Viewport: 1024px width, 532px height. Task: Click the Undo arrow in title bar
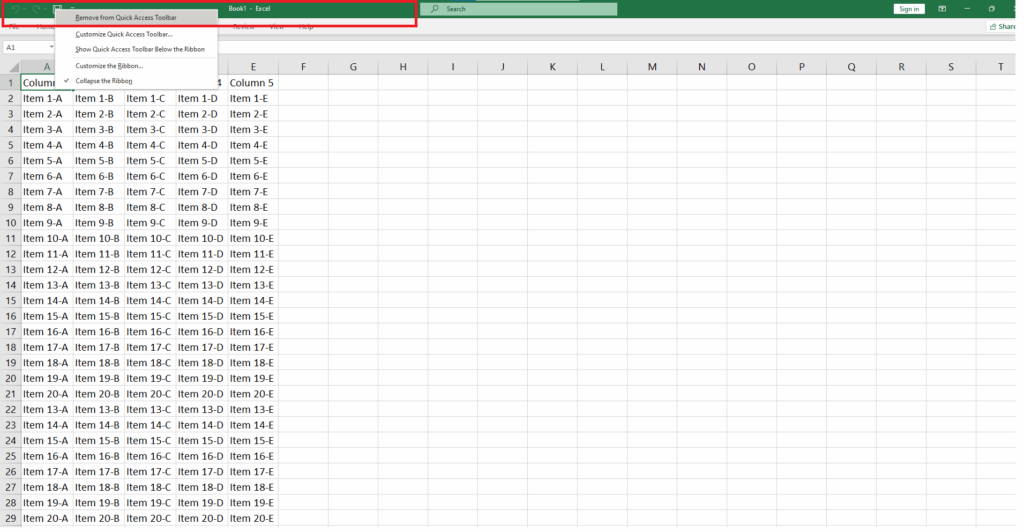pos(14,9)
